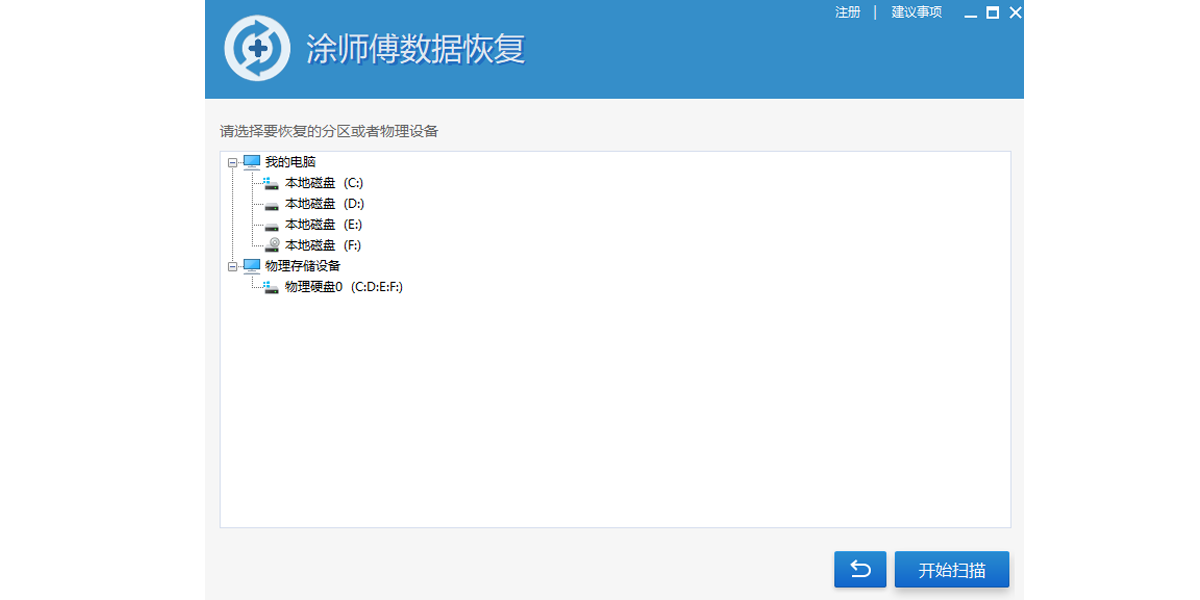Collapse the 物理存储设备 tree node
The height and width of the screenshot is (600, 1200).
(232, 266)
